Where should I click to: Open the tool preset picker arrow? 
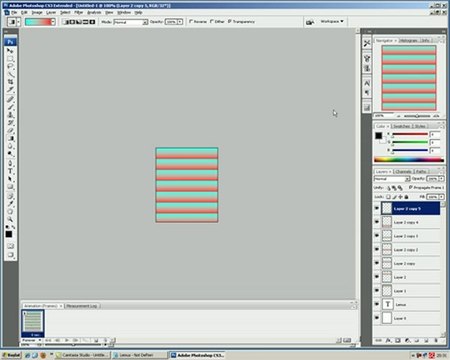point(19,22)
